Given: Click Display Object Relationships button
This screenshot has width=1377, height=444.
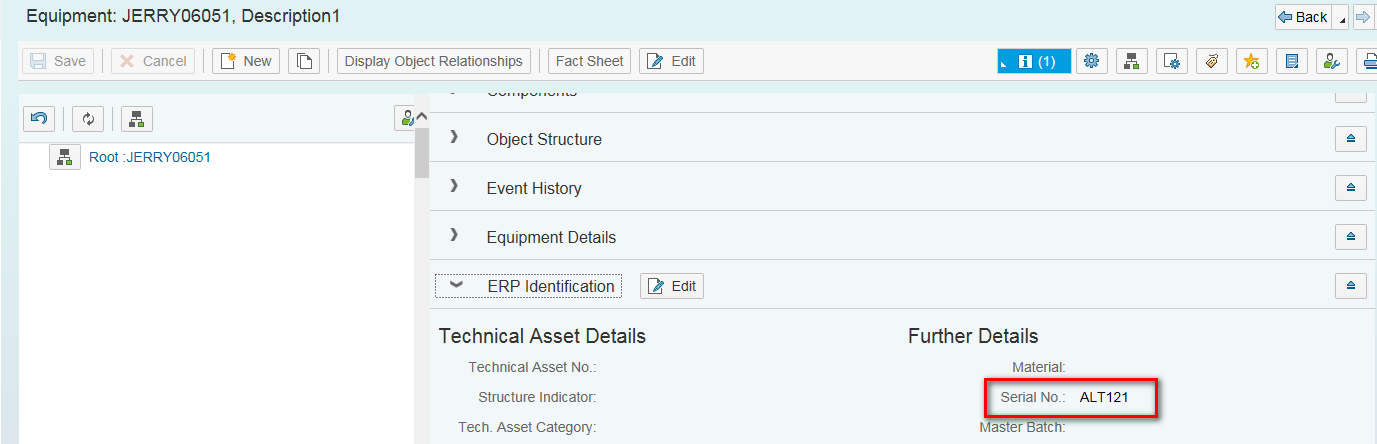Looking at the screenshot, I should (433, 61).
